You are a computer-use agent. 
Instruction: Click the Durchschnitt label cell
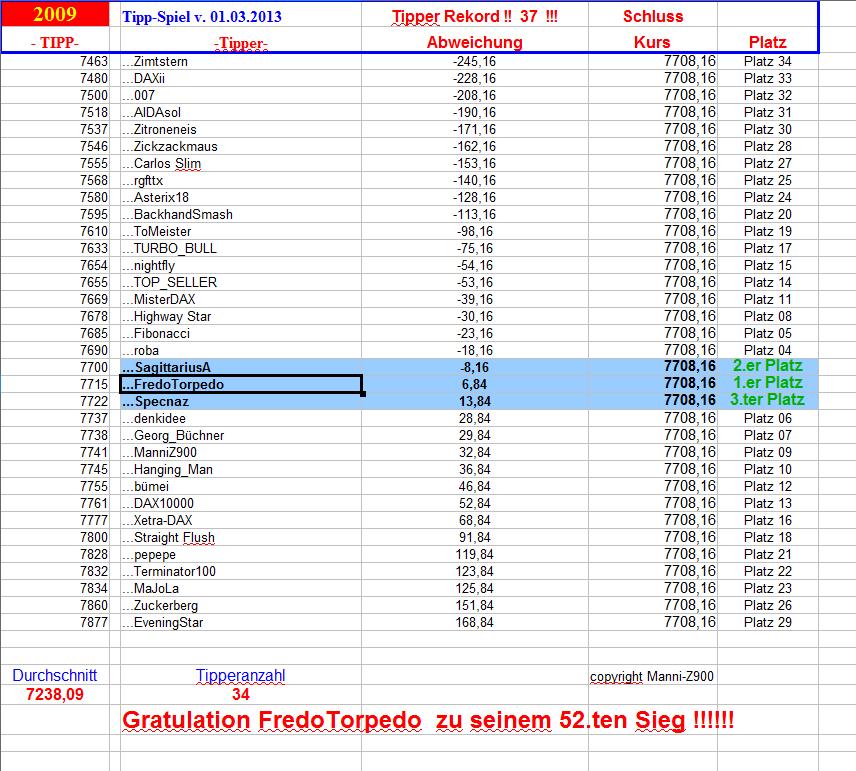click(x=55, y=675)
